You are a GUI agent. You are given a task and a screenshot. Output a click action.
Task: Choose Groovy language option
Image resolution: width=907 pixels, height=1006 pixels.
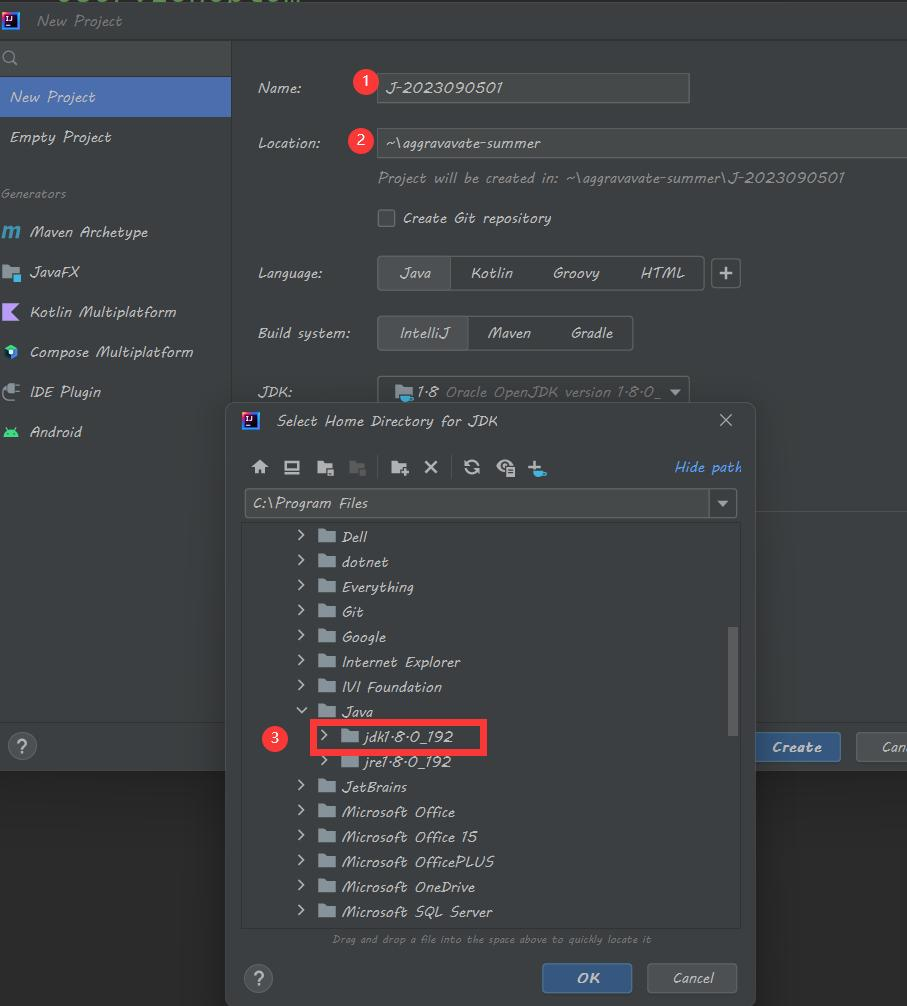click(576, 273)
